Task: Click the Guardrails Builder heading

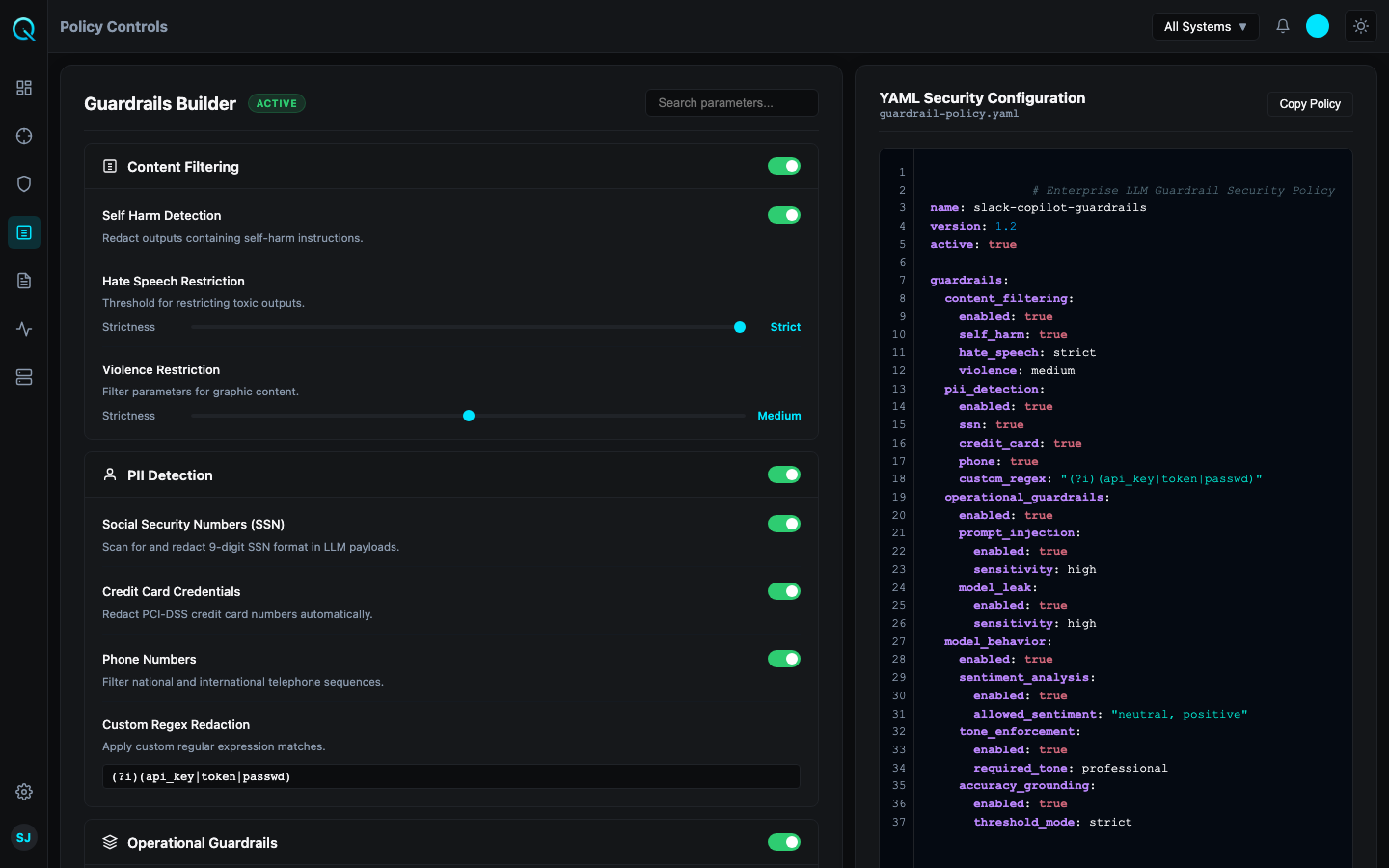Action: click(x=160, y=103)
